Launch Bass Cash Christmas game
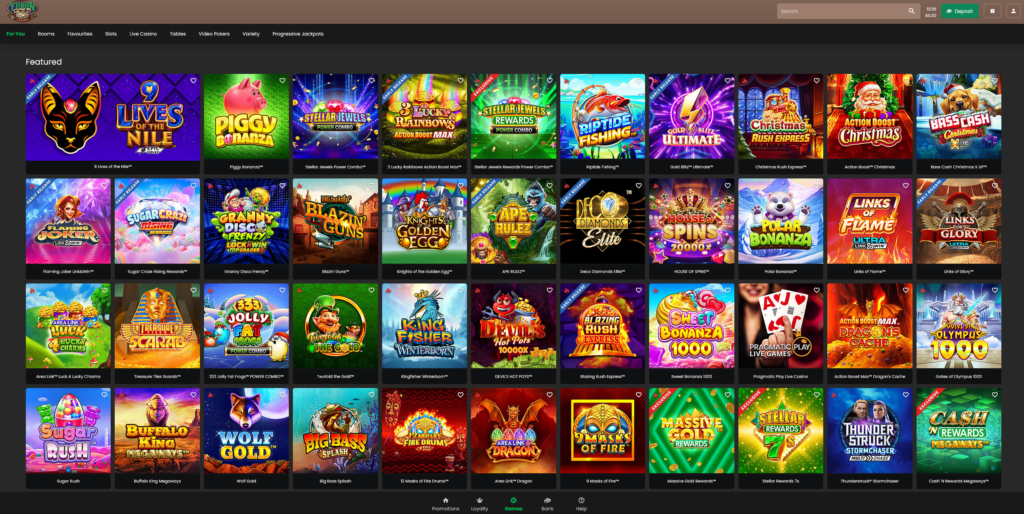Image resolution: width=1024 pixels, height=514 pixels. 959,124
